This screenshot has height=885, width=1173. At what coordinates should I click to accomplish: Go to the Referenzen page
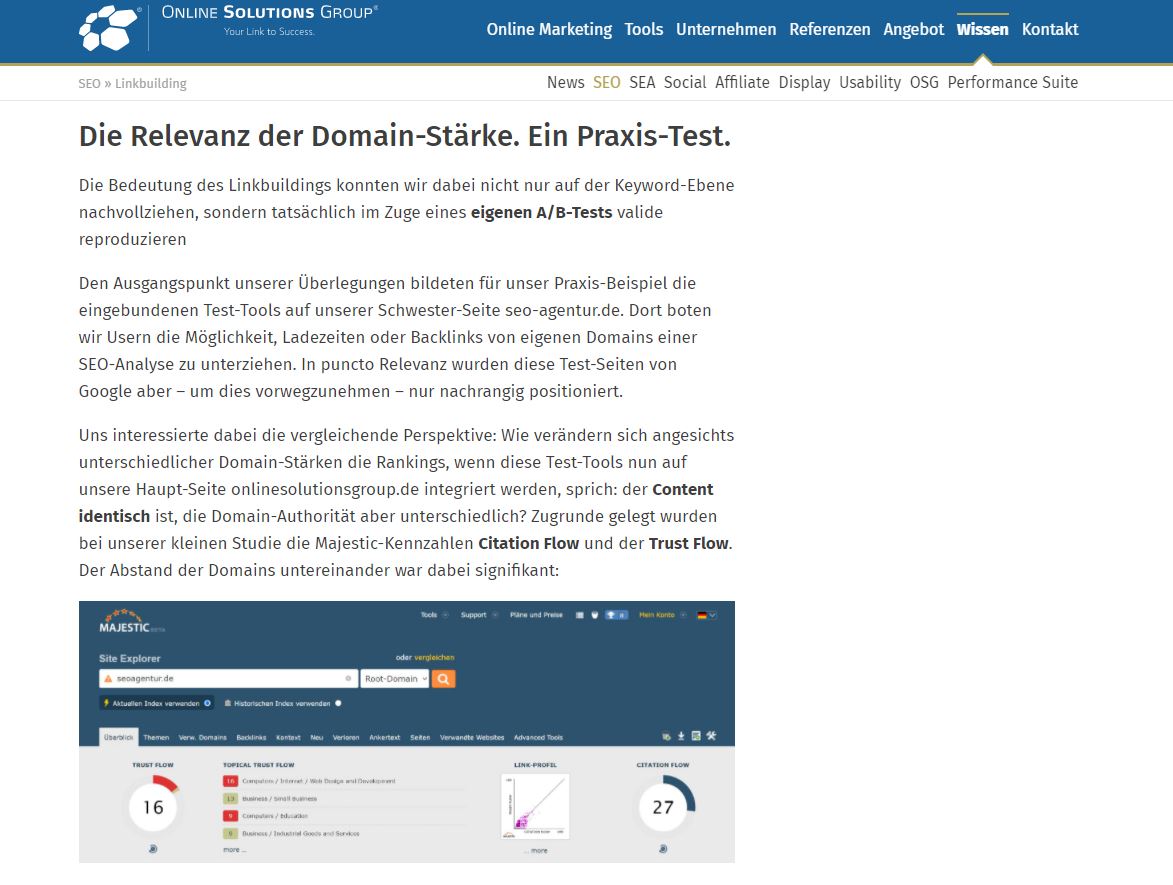[830, 29]
